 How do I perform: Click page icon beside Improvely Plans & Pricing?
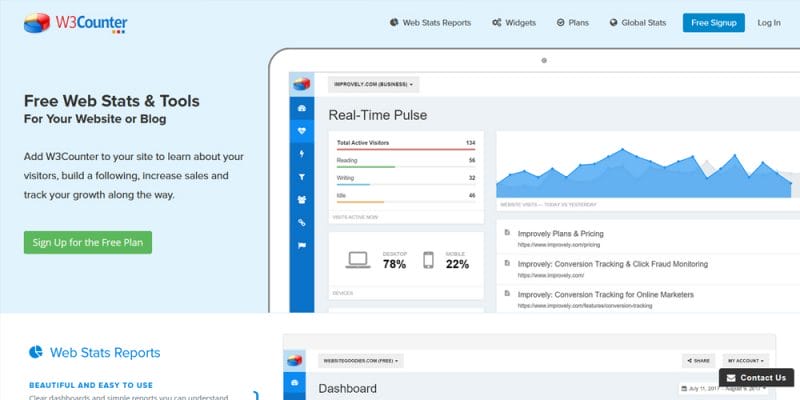(x=507, y=233)
